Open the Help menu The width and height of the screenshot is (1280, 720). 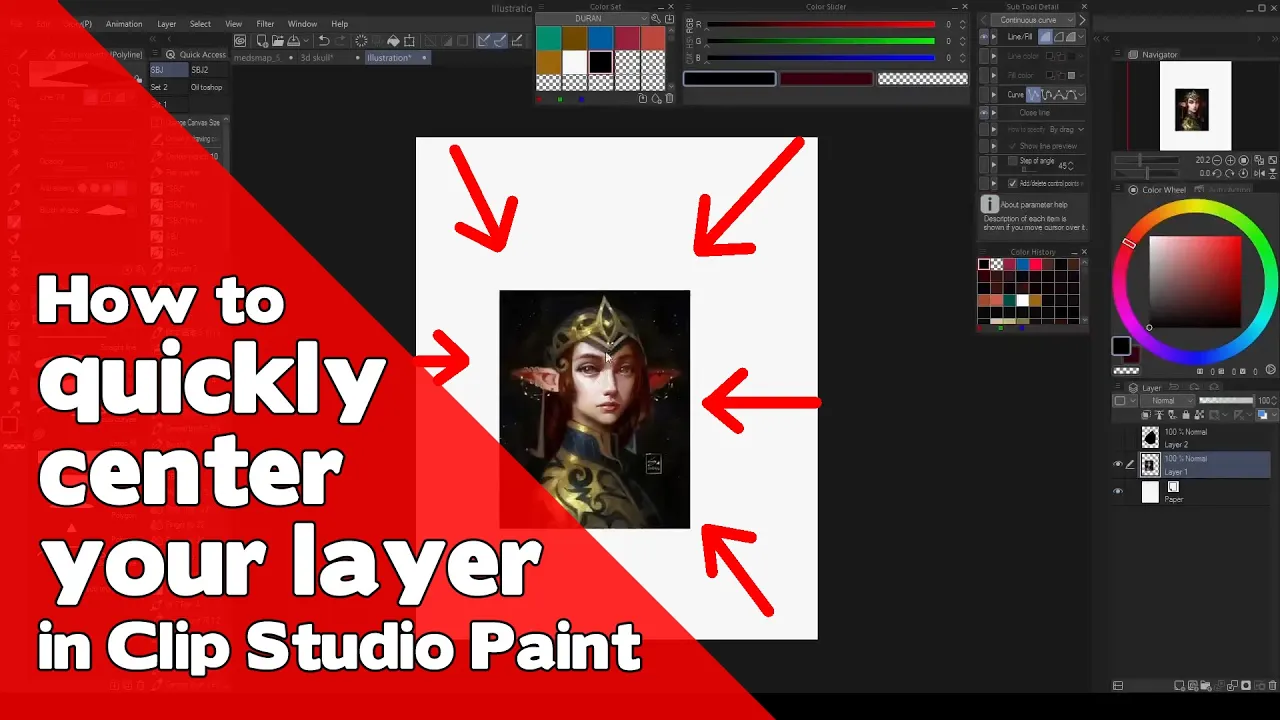(x=340, y=24)
